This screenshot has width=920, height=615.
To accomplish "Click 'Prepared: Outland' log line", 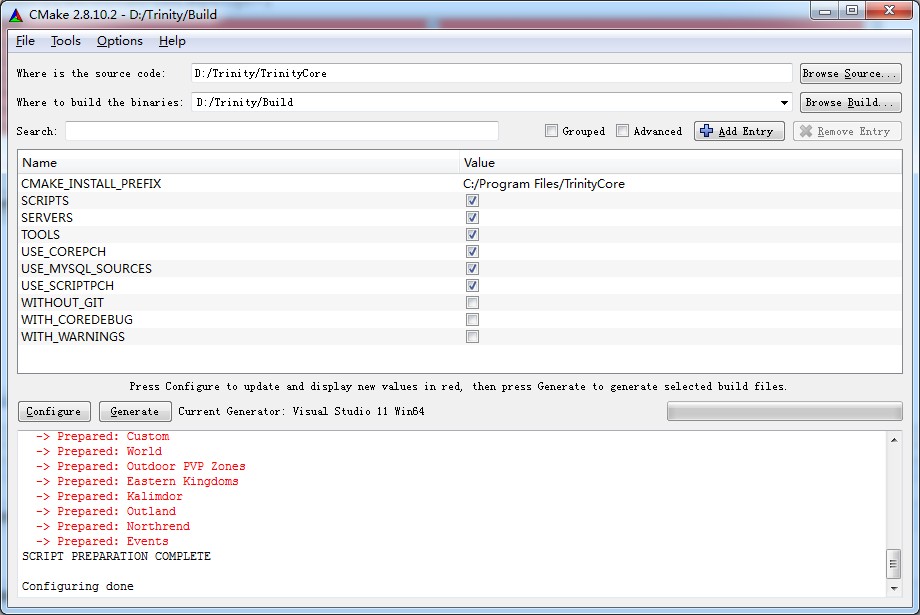I will click(106, 511).
